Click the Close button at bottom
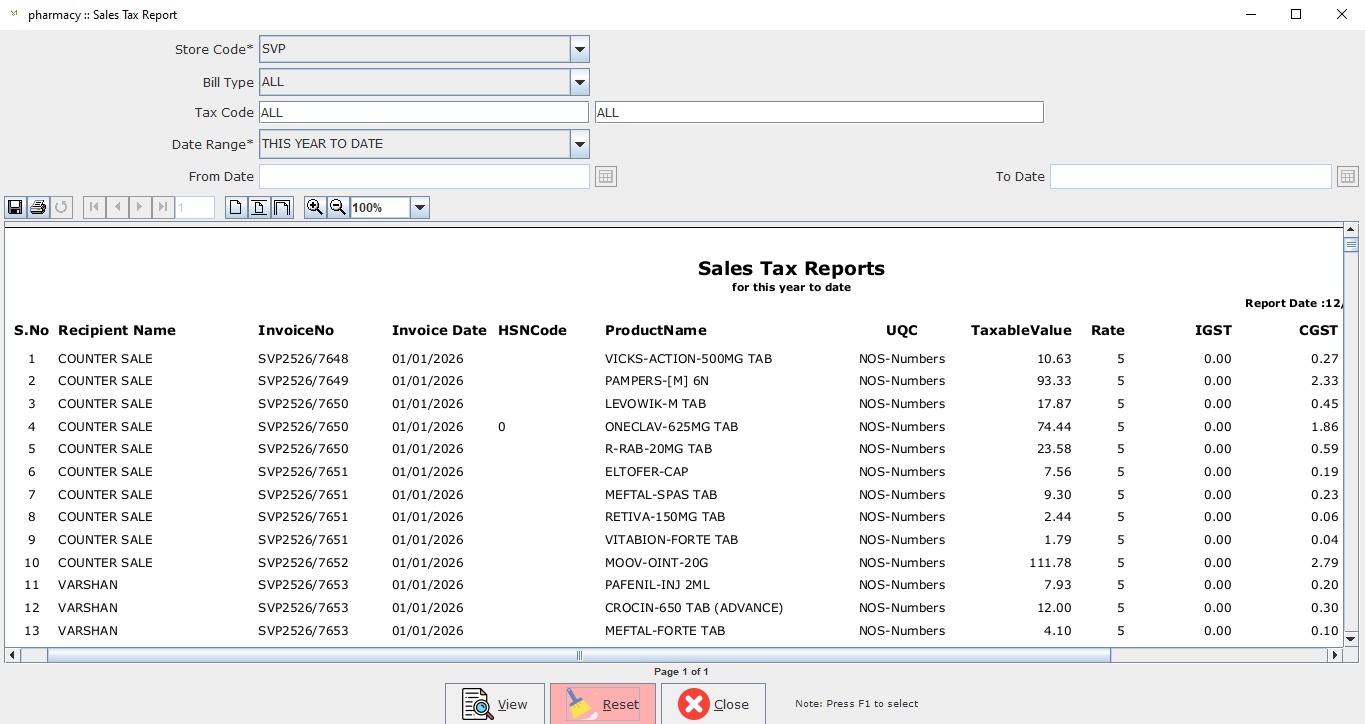This screenshot has height=724, width=1365. click(713, 704)
